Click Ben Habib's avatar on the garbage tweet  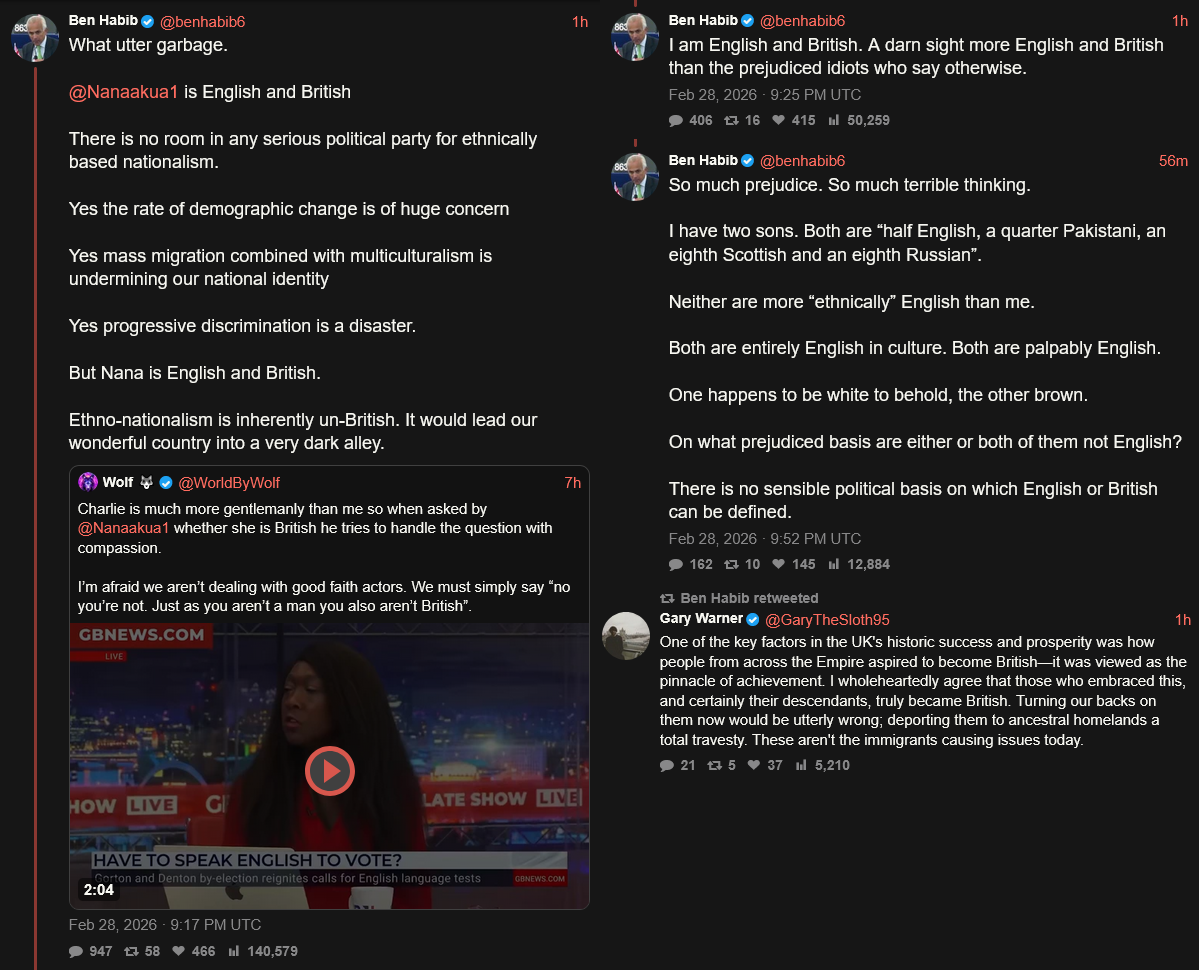(35, 37)
